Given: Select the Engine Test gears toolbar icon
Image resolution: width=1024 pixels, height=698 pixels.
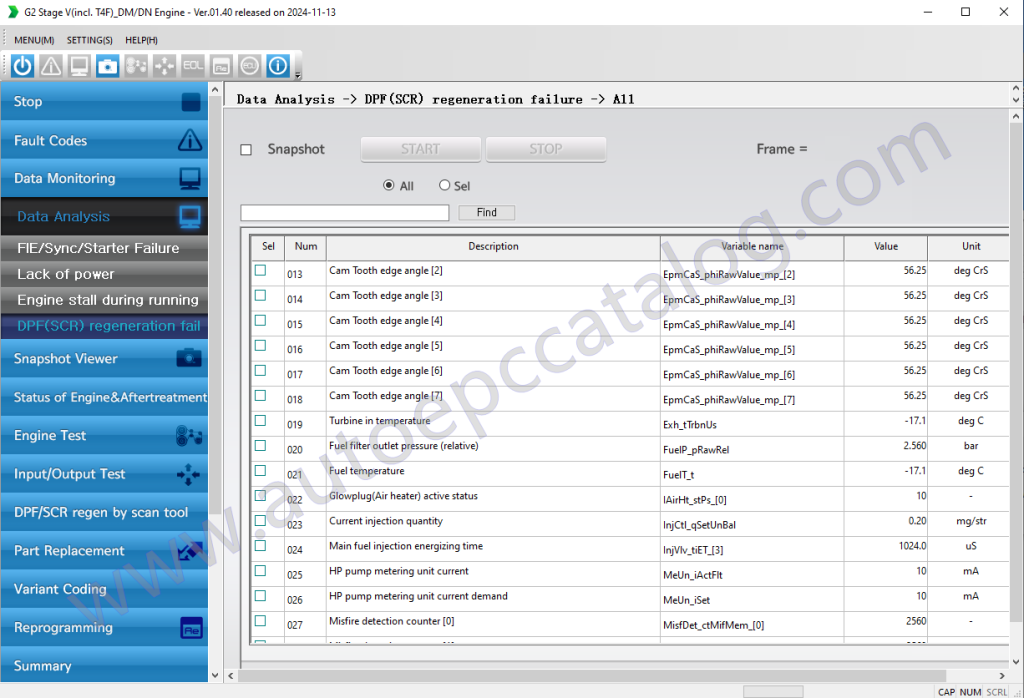Looking at the screenshot, I should tap(135, 66).
